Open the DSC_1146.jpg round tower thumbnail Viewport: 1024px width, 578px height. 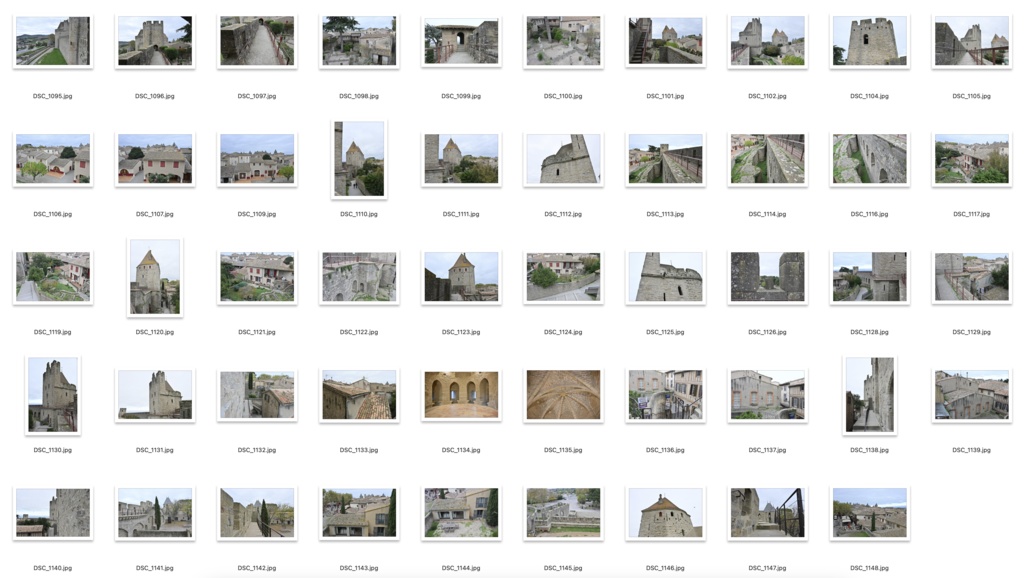pyautogui.click(x=665, y=513)
